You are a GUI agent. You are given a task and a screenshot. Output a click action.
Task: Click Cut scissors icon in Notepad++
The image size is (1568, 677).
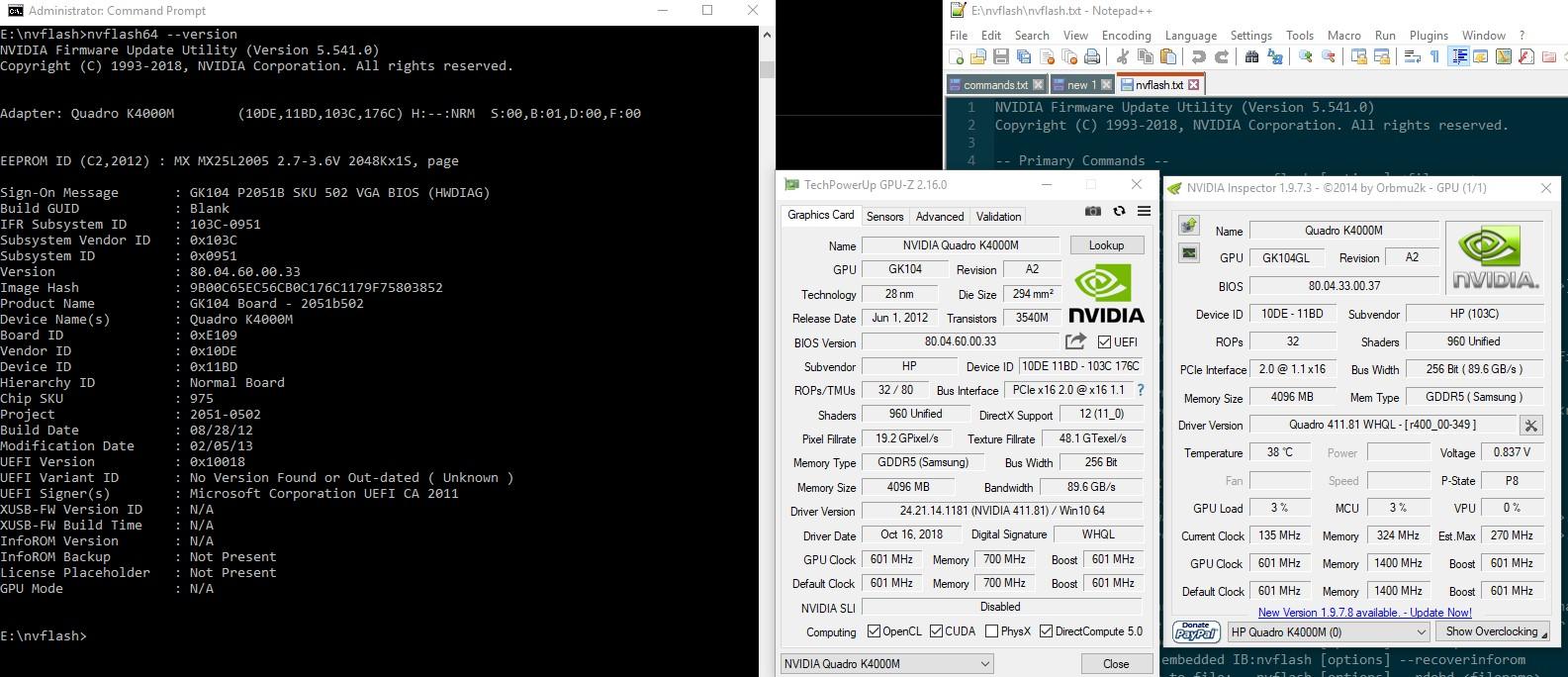(1123, 57)
